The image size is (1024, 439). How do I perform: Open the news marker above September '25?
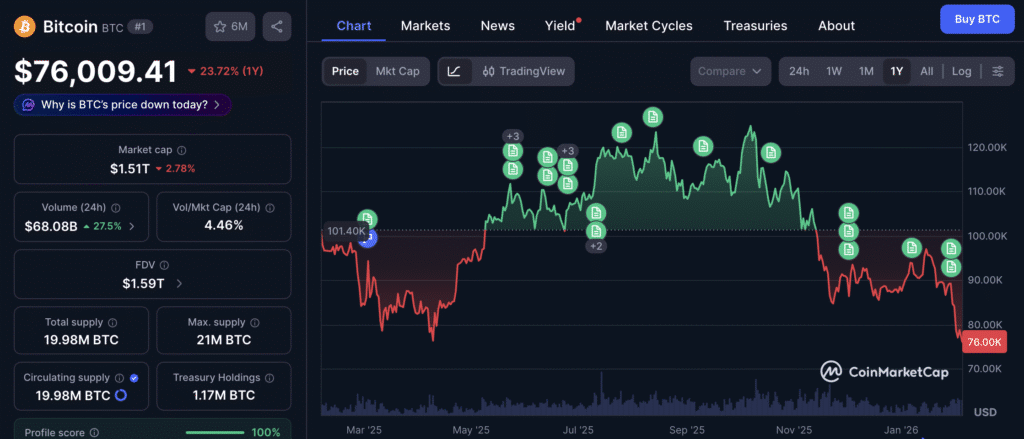pos(703,146)
